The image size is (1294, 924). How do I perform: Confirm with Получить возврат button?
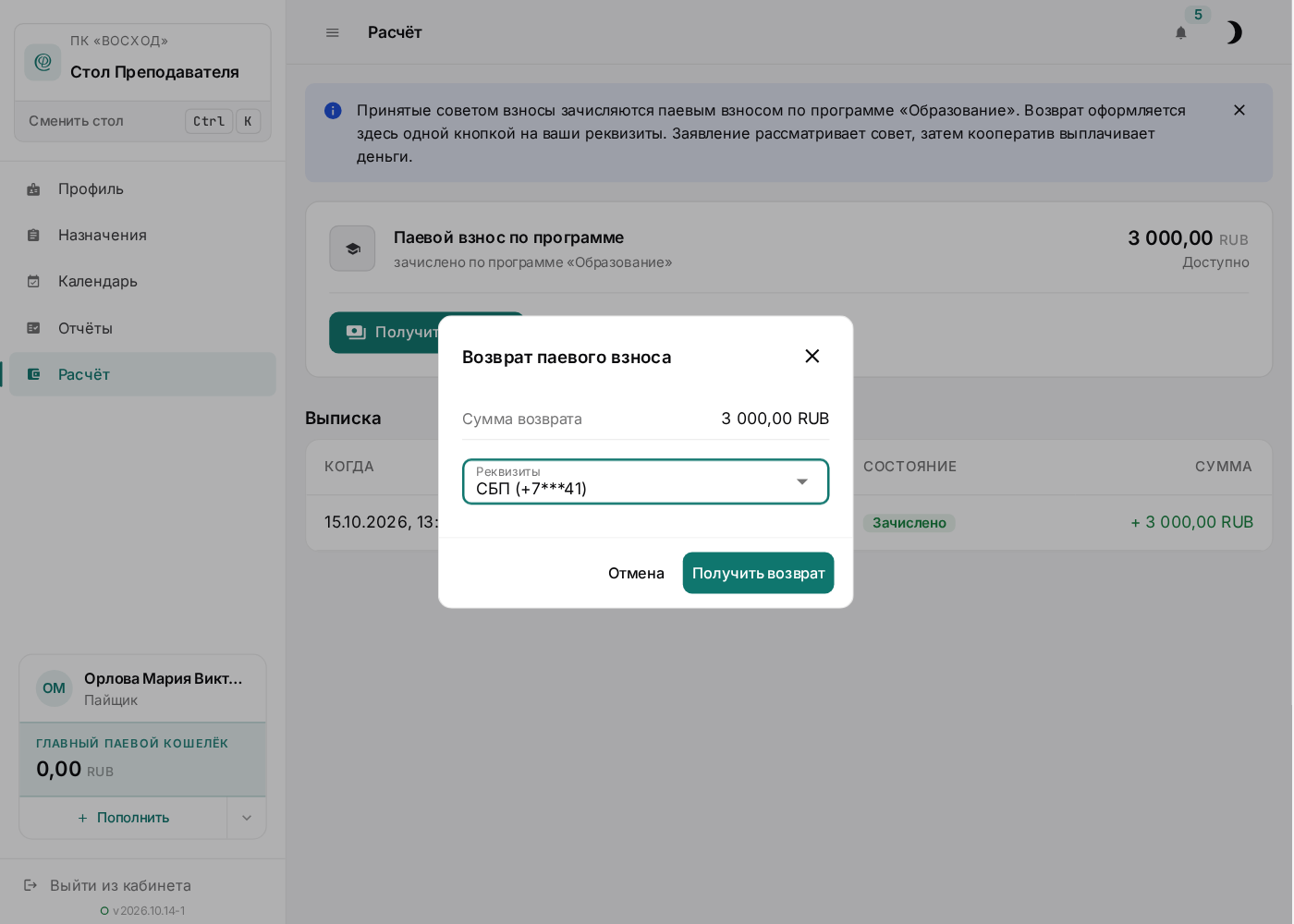point(758,573)
